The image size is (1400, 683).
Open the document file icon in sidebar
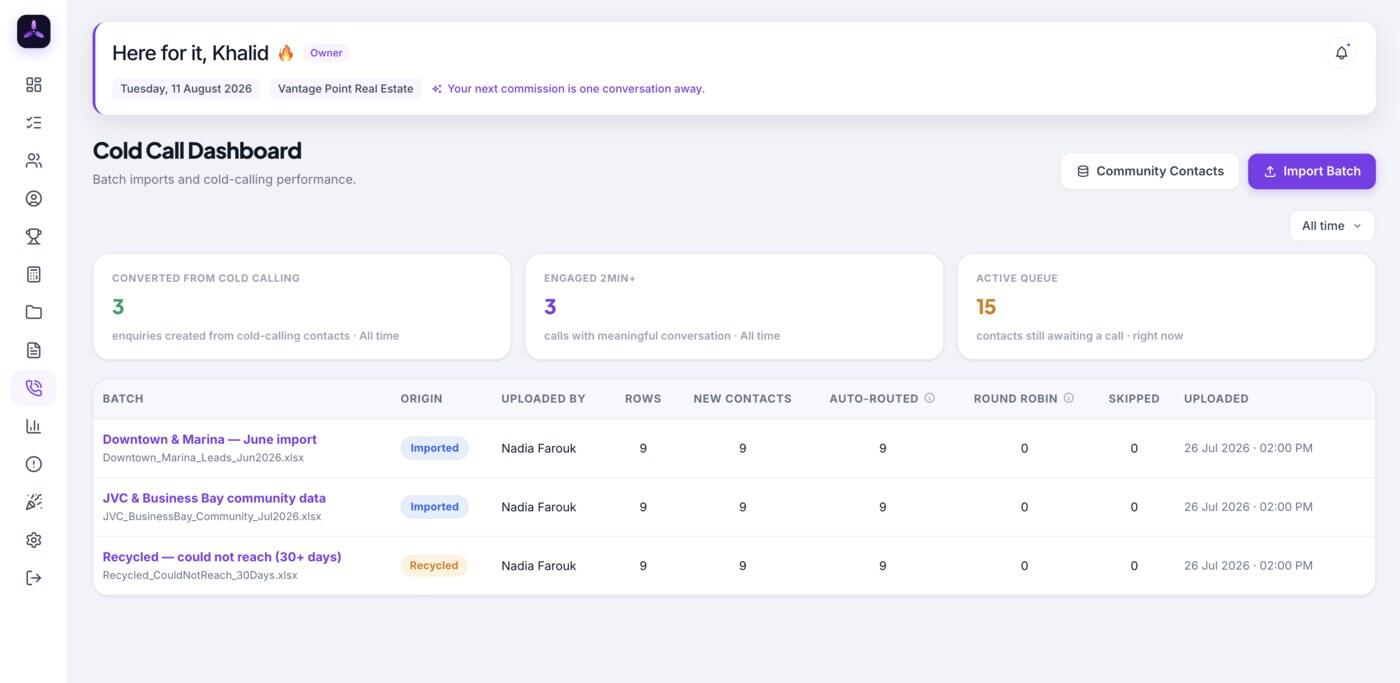tap(34, 350)
